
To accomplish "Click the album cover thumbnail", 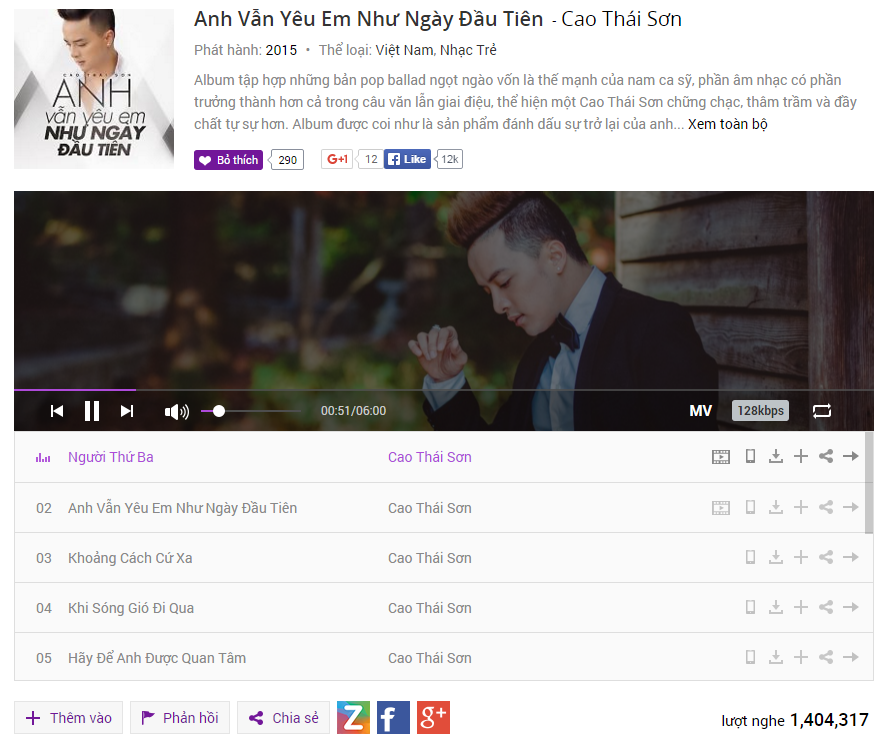I will (x=94, y=88).
